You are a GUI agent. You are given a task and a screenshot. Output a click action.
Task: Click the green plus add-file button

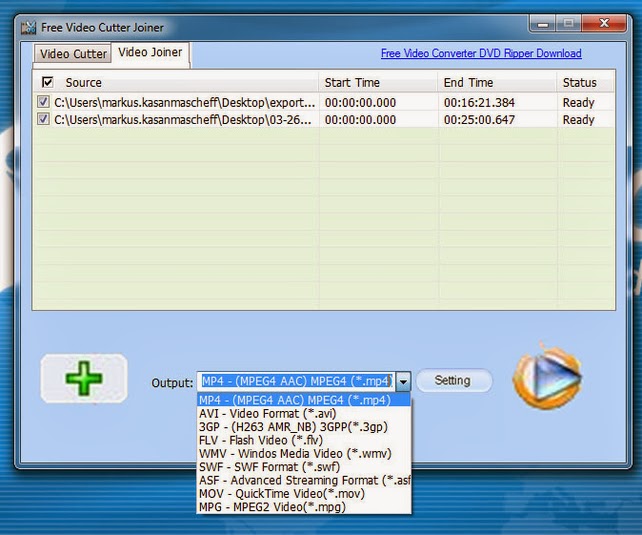coord(84,378)
